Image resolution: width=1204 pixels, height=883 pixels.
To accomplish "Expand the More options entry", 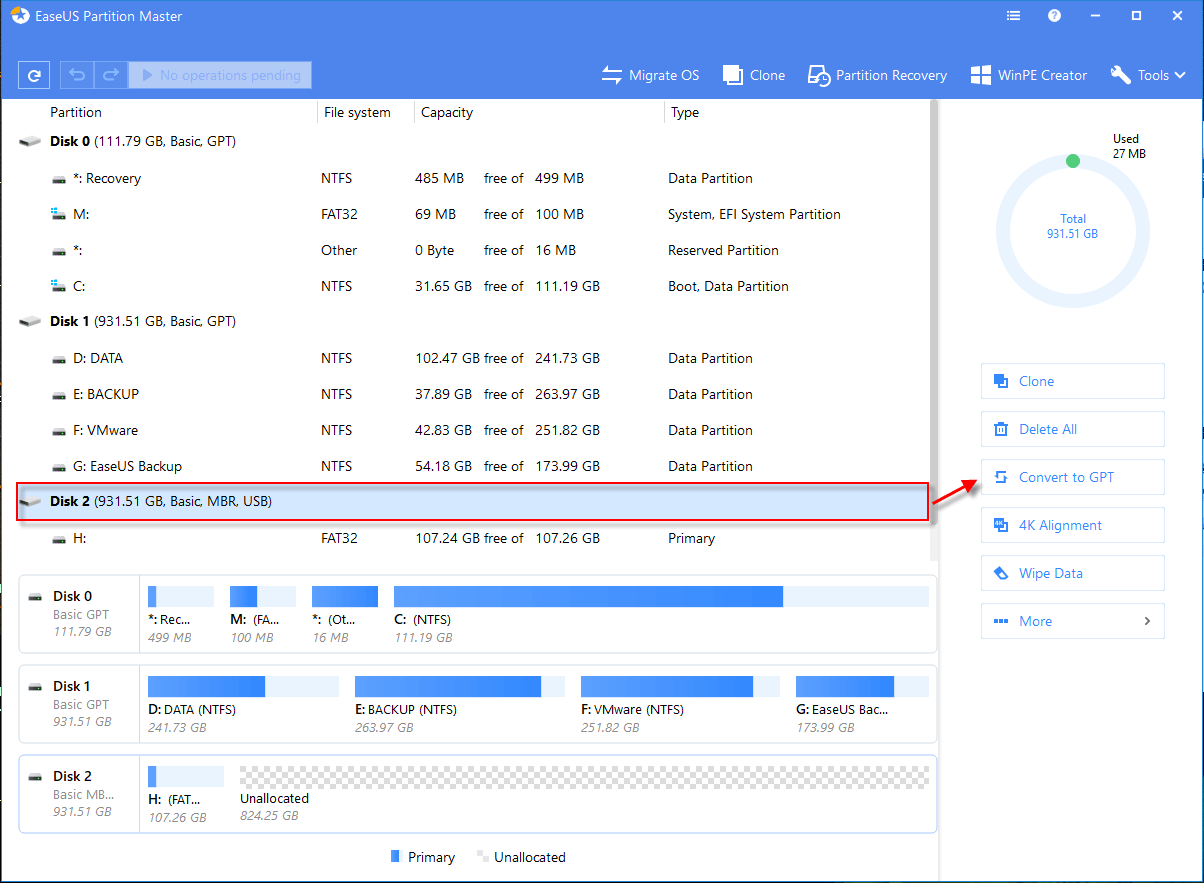I will point(1073,621).
